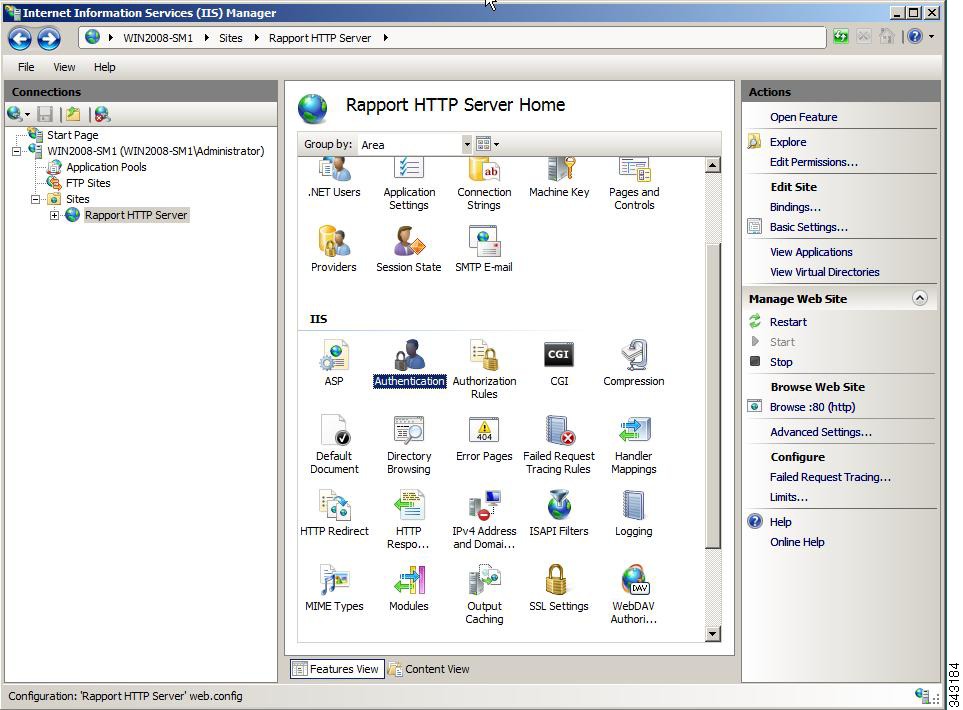Open the Providers feature
Screen dimensions: 963x710
[x=333, y=249]
